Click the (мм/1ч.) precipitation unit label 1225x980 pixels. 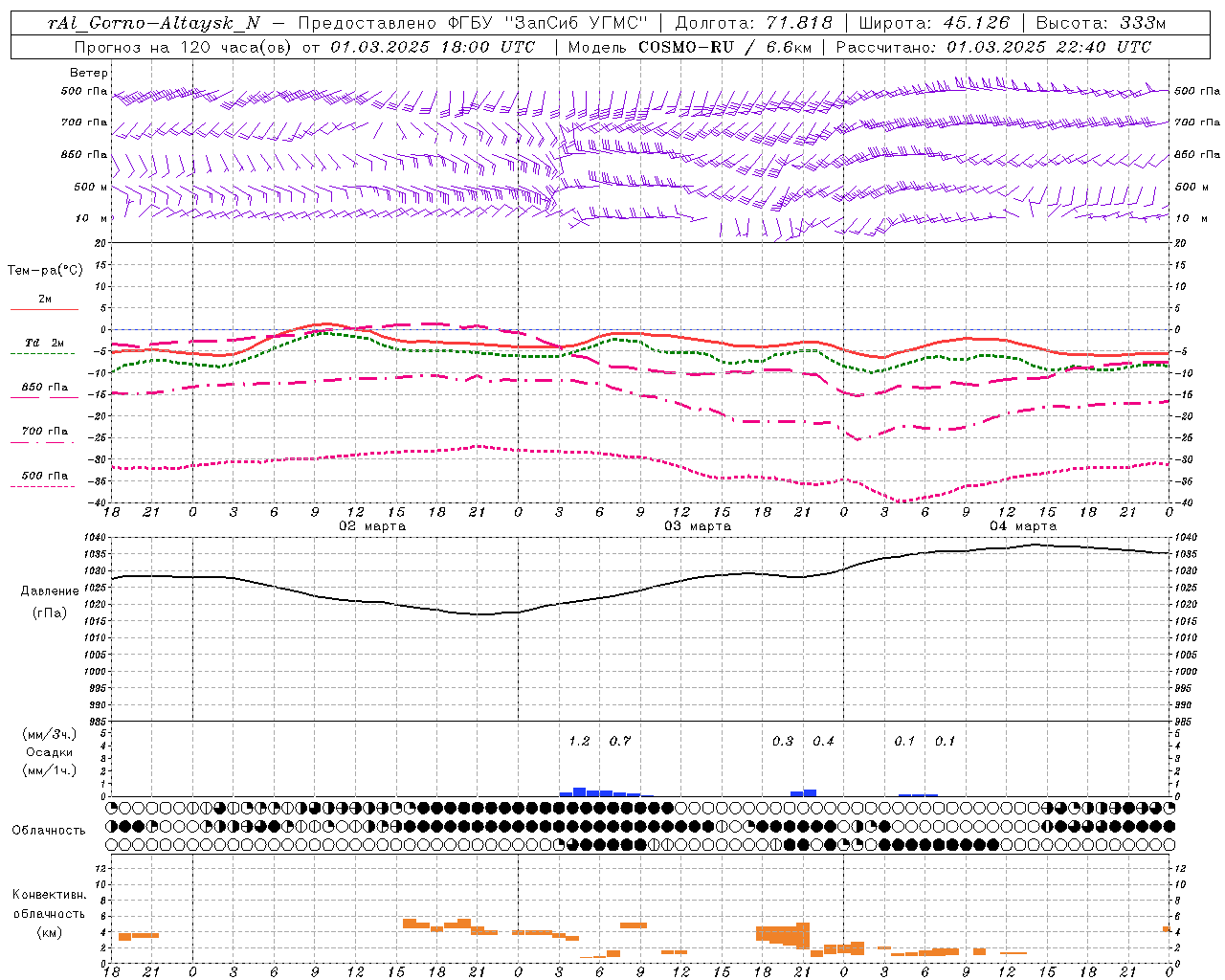click(x=50, y=770)
